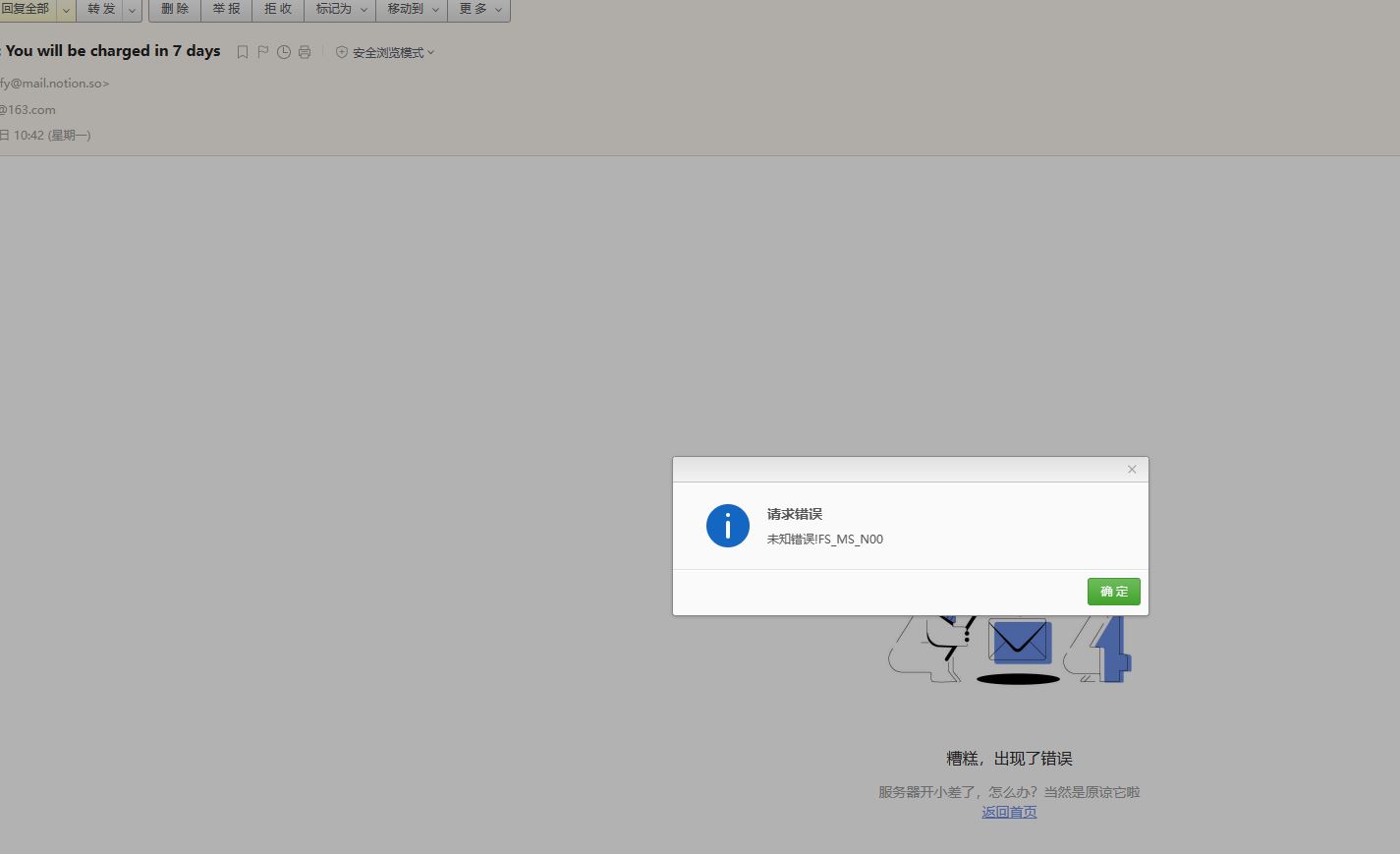Screen dimensions: 1400x854
Task: Click the envelope illustration on the error page
Action: point(1018,642)
